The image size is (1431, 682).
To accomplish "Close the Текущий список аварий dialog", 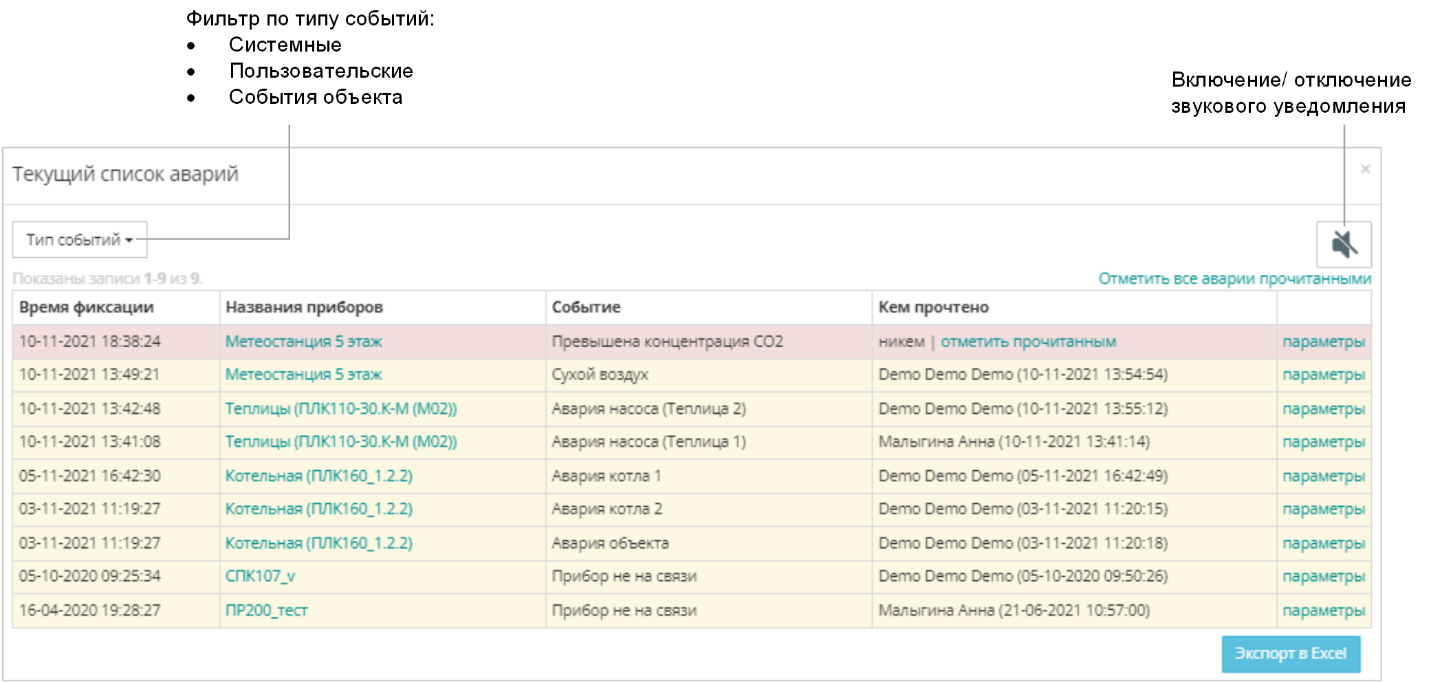I will click(x=1365, y=170).
